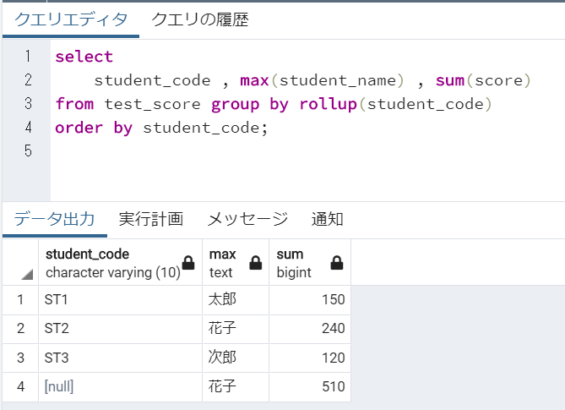Show the メッセージ tab
The height and width of the screenshot is (410, 565).
coord(247,219)
